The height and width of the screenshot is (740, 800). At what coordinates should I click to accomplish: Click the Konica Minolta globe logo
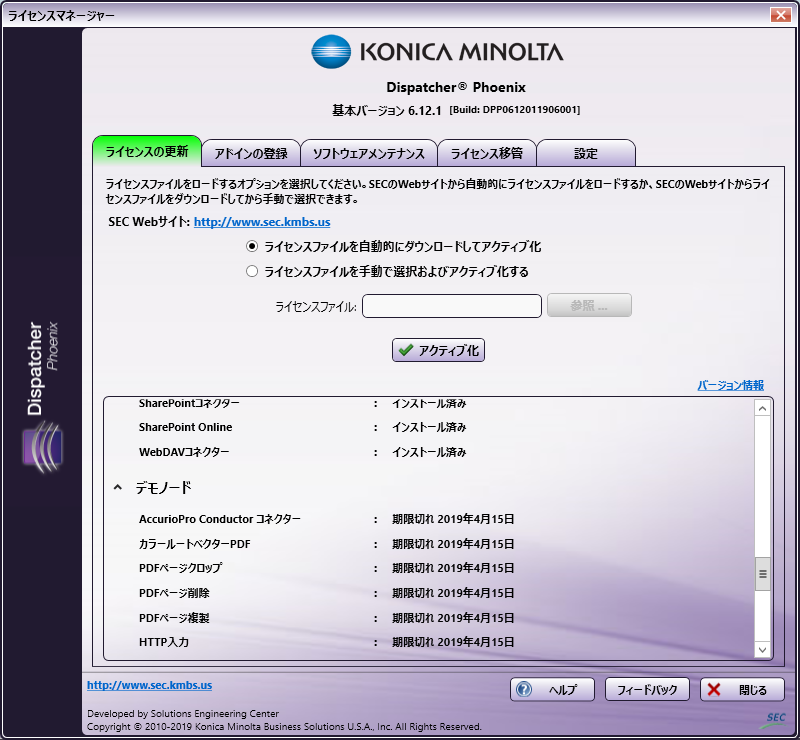(x=331, y=52)
